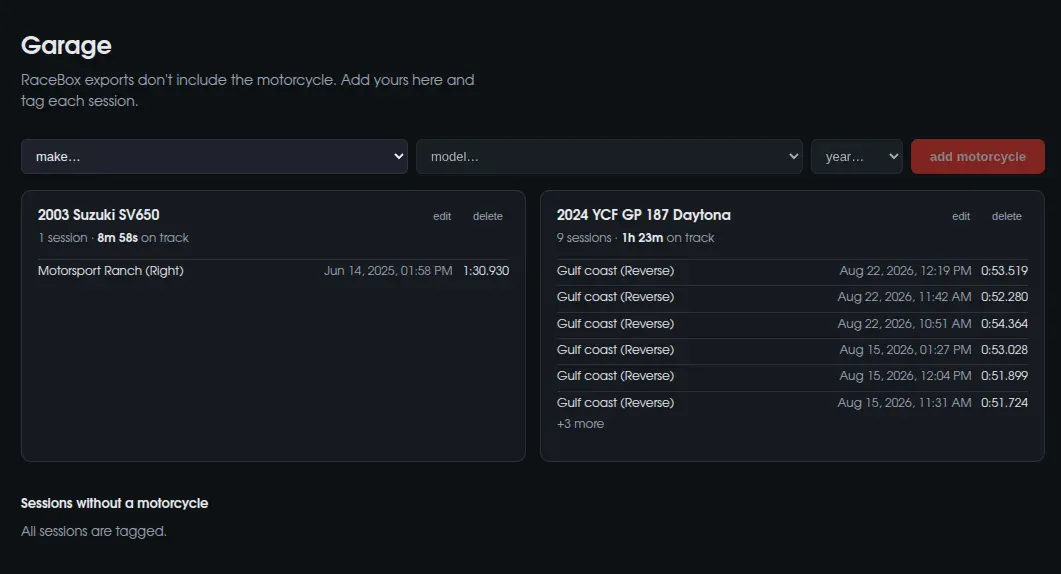Open the make dropdown

(x=214, y=156)
